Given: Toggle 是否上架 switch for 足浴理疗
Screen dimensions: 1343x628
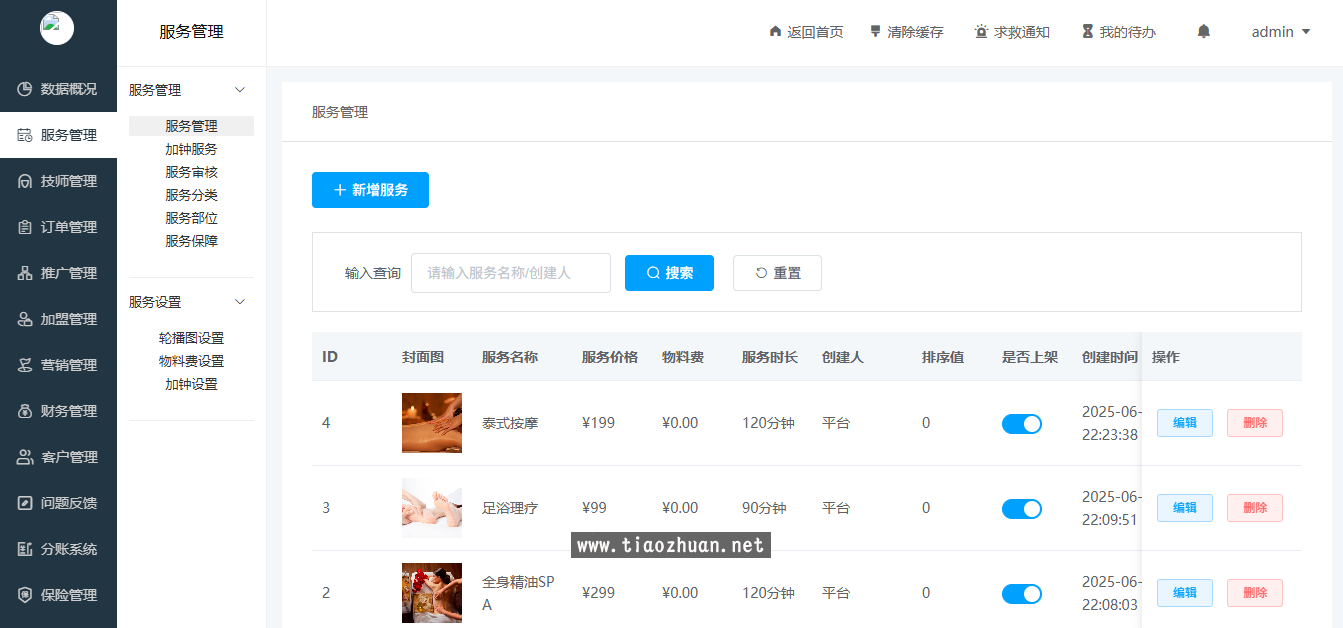Looking at the screenshot, I should pos(1021,509).
